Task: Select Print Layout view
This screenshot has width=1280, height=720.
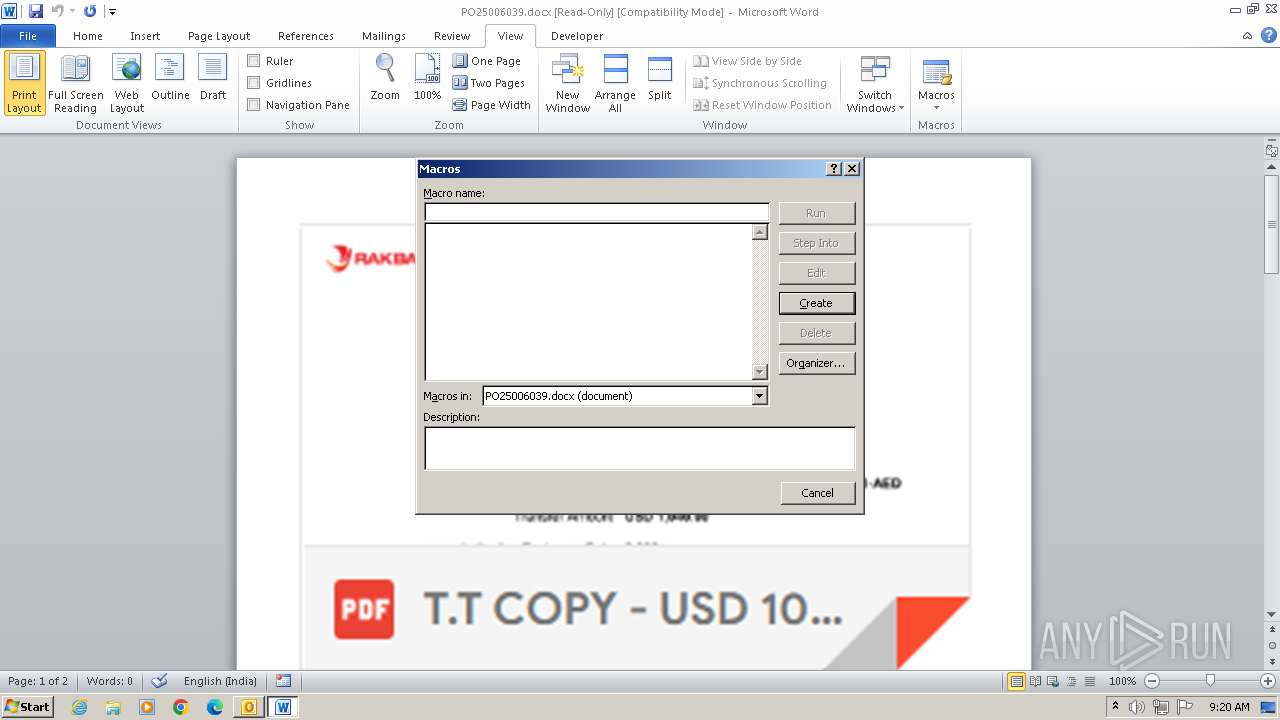Action: (24, 83)
